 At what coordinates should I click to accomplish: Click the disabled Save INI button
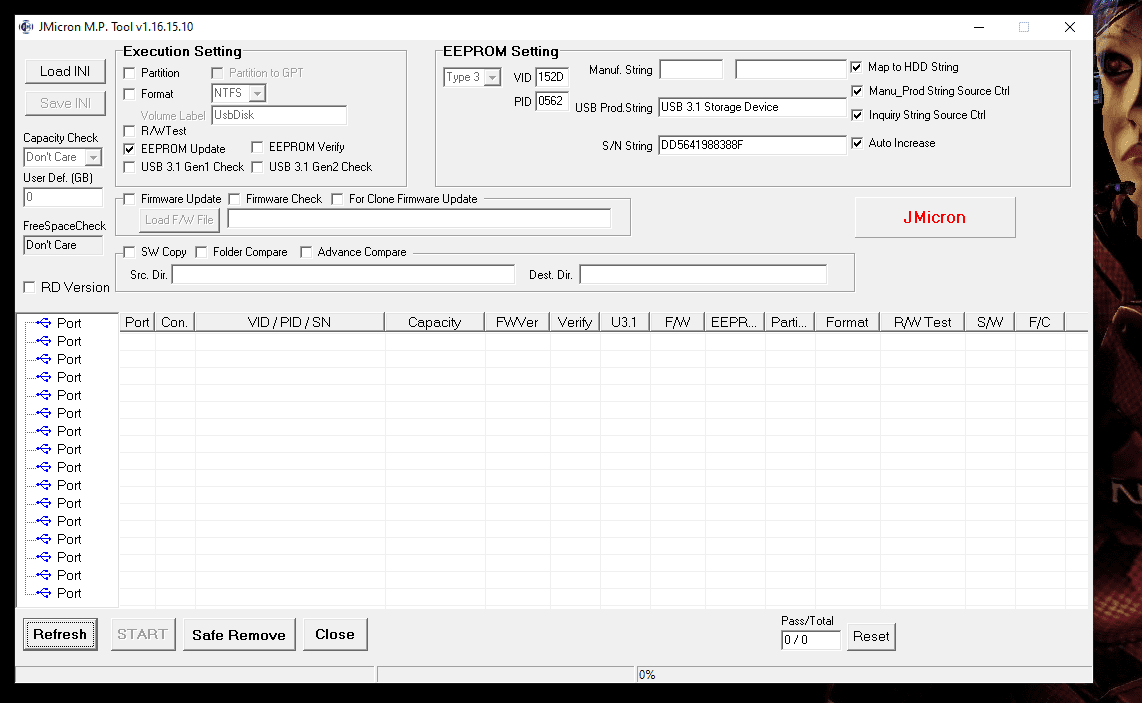(x=65, y=103)
